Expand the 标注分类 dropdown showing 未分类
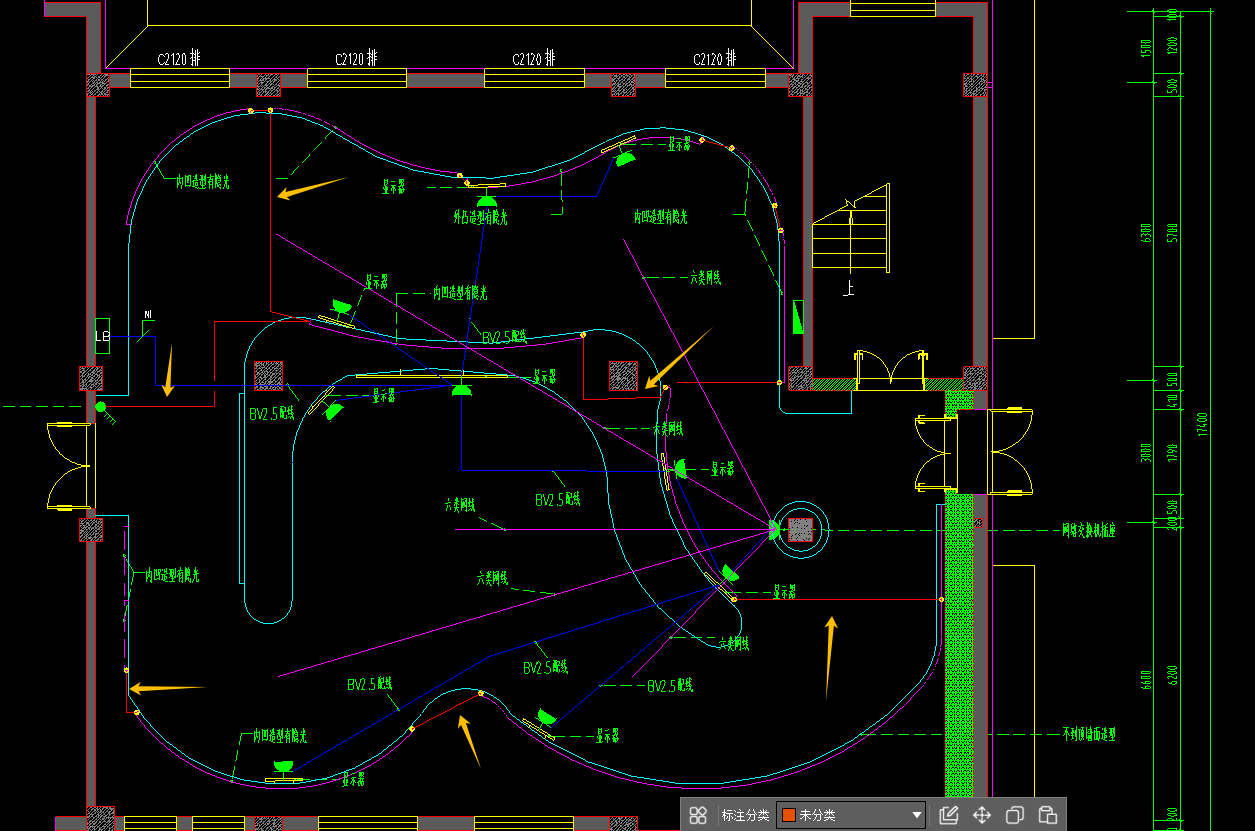Viewport: 1255px width, 831px height. coord(851,815)
